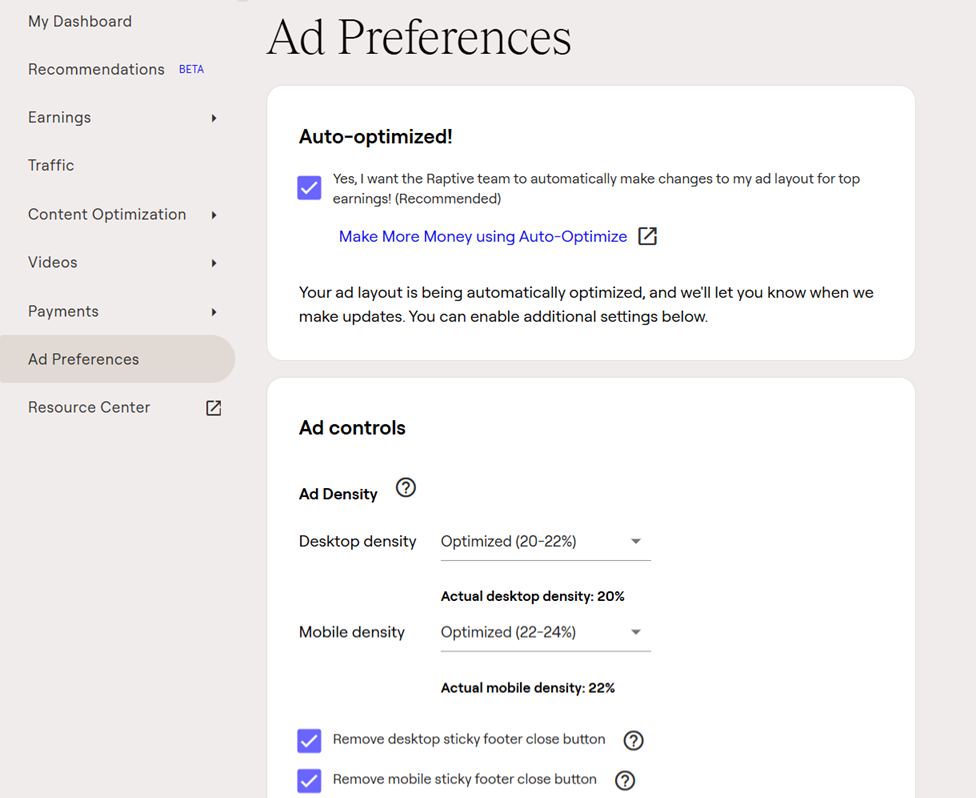Click external link icon beside Resource Center
This screenshot has width=976, height=798.
(213, 407)
